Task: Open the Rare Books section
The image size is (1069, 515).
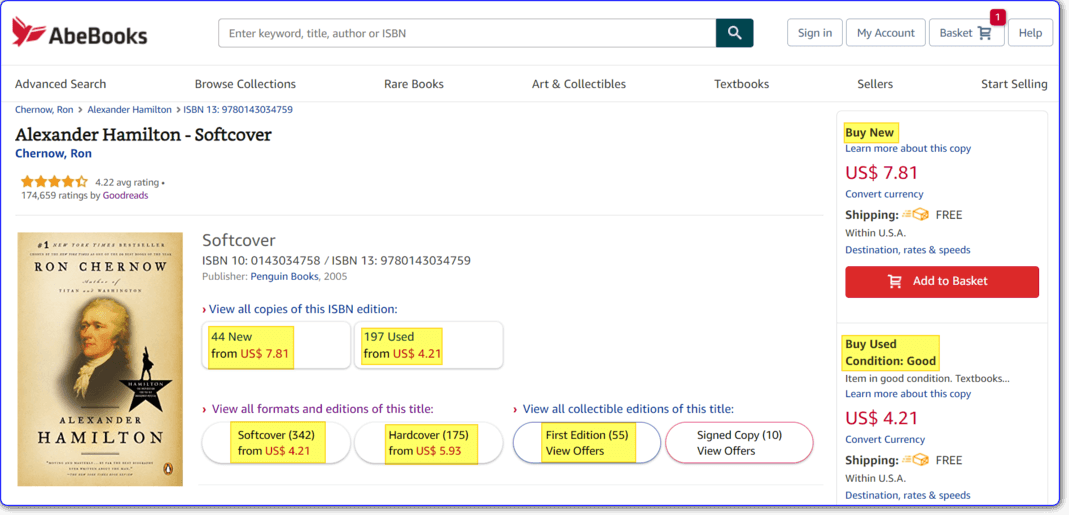Action: (x=414, y=84)
